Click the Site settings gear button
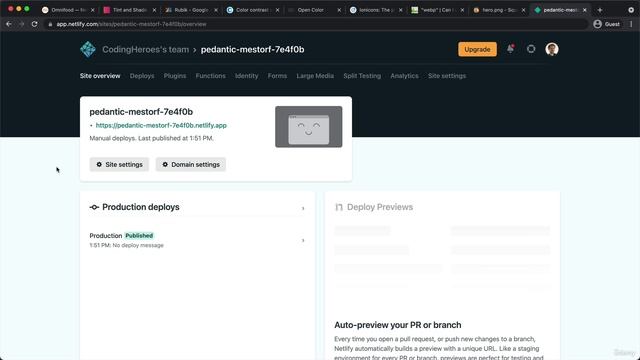The width and height of the screenshot is (640, 360). [119, 164]
